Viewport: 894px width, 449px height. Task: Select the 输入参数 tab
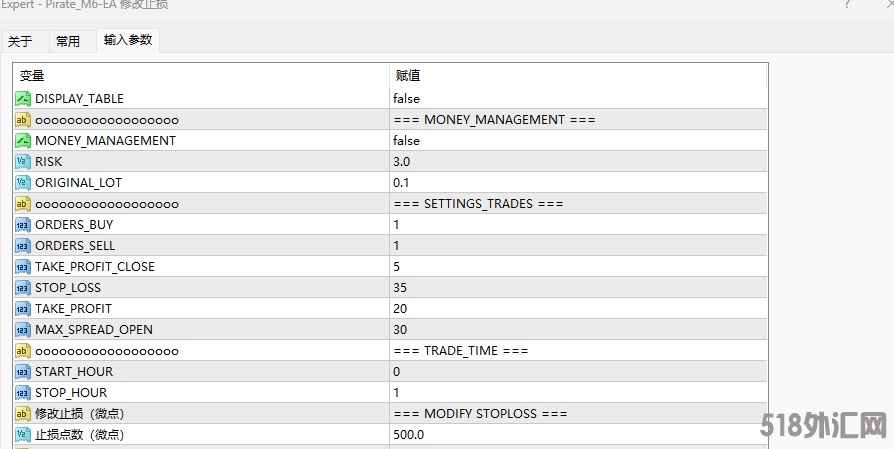click(128, 40)
